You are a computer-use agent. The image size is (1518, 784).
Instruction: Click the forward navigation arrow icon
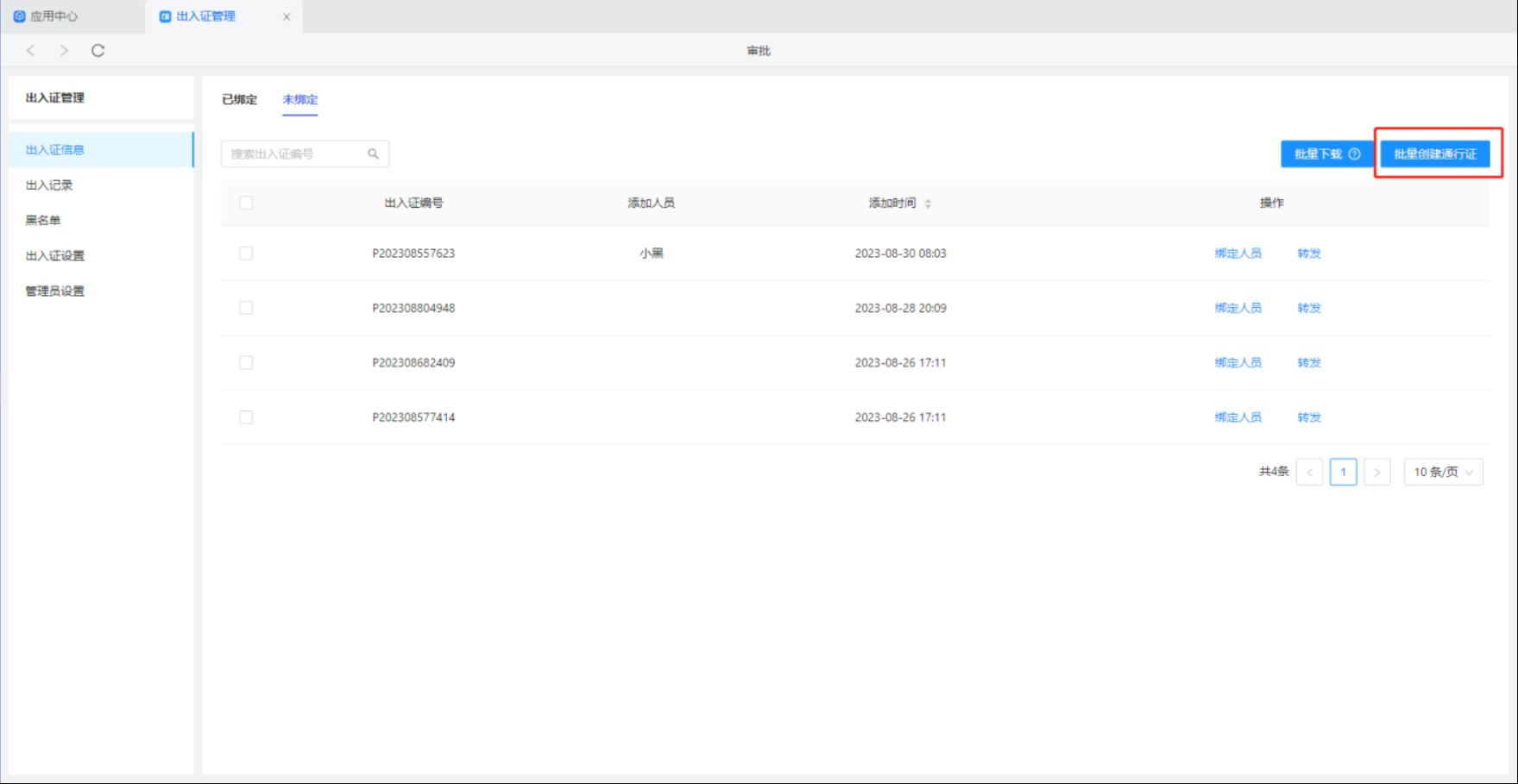(x=64, y=51)
